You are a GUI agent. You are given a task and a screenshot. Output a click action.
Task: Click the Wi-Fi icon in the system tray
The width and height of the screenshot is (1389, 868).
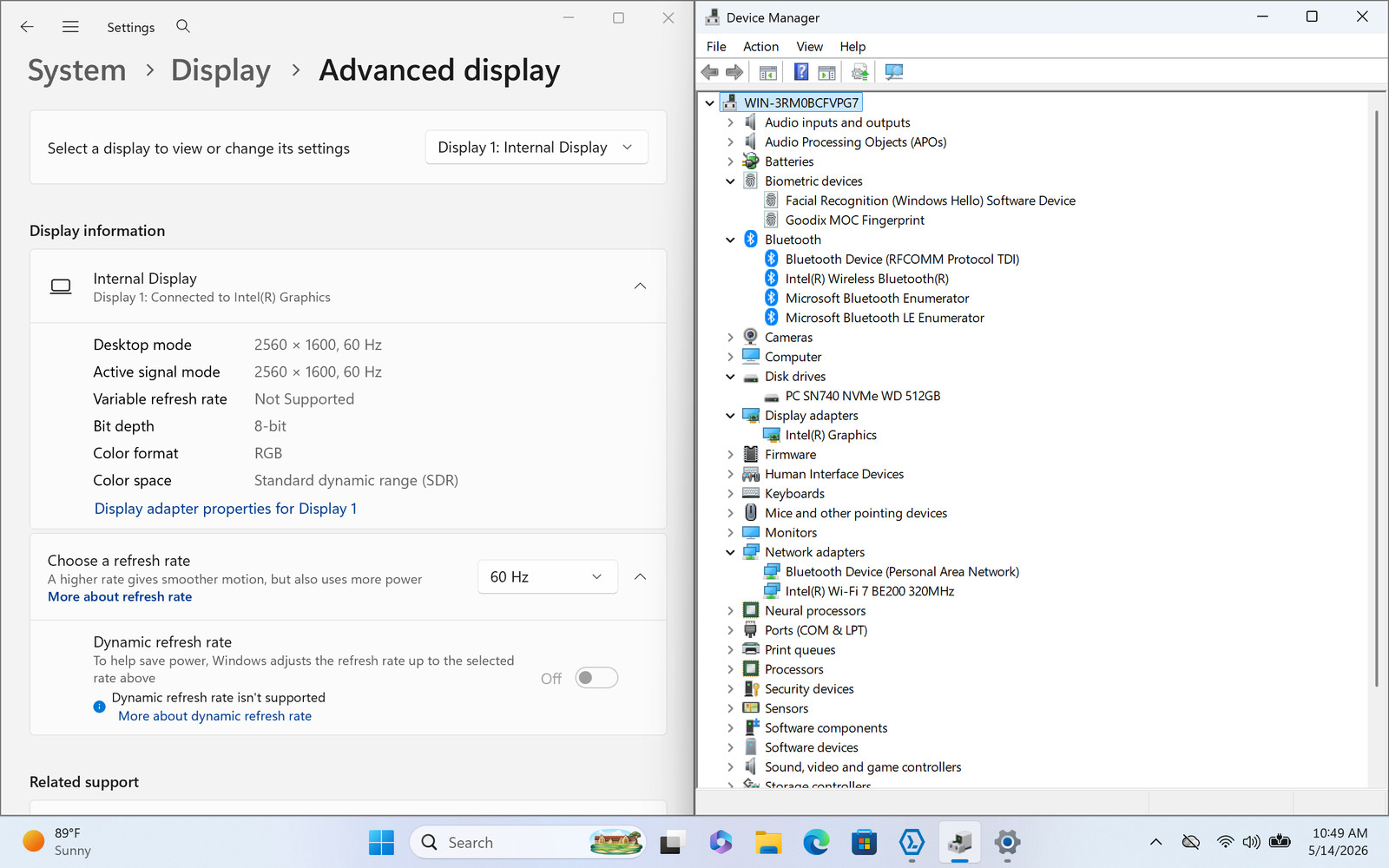(1225, 842)
